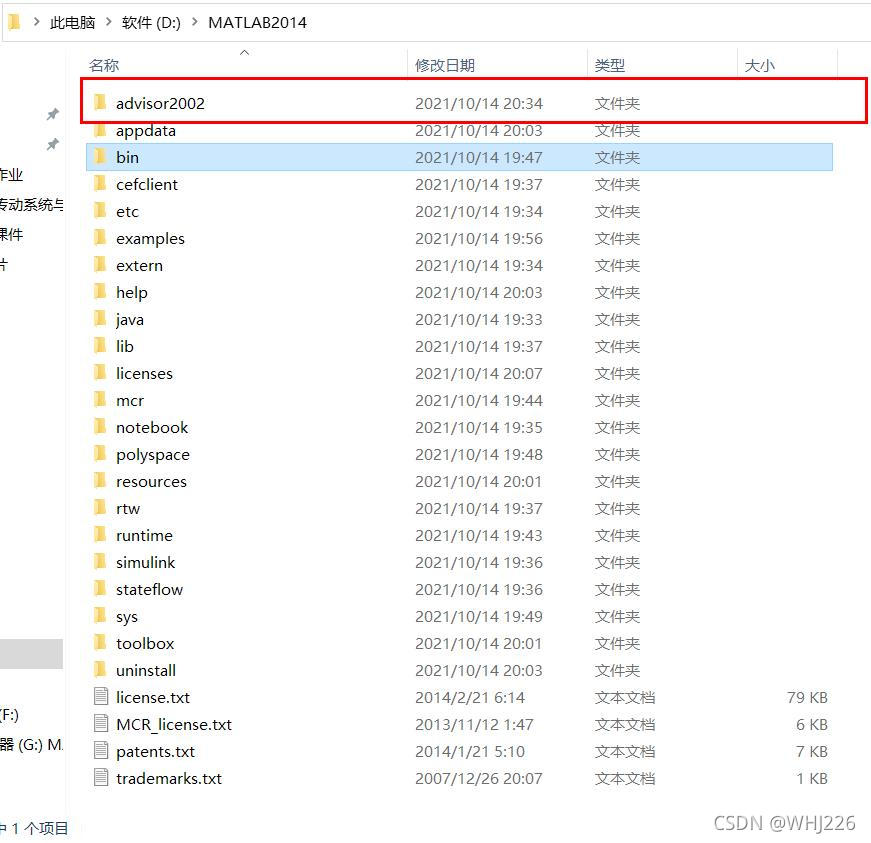Image resolution: width=871 pixels, height=843 pixels.
Task: Click the MCR_license.txt file icon
Action: click(101, 724)
